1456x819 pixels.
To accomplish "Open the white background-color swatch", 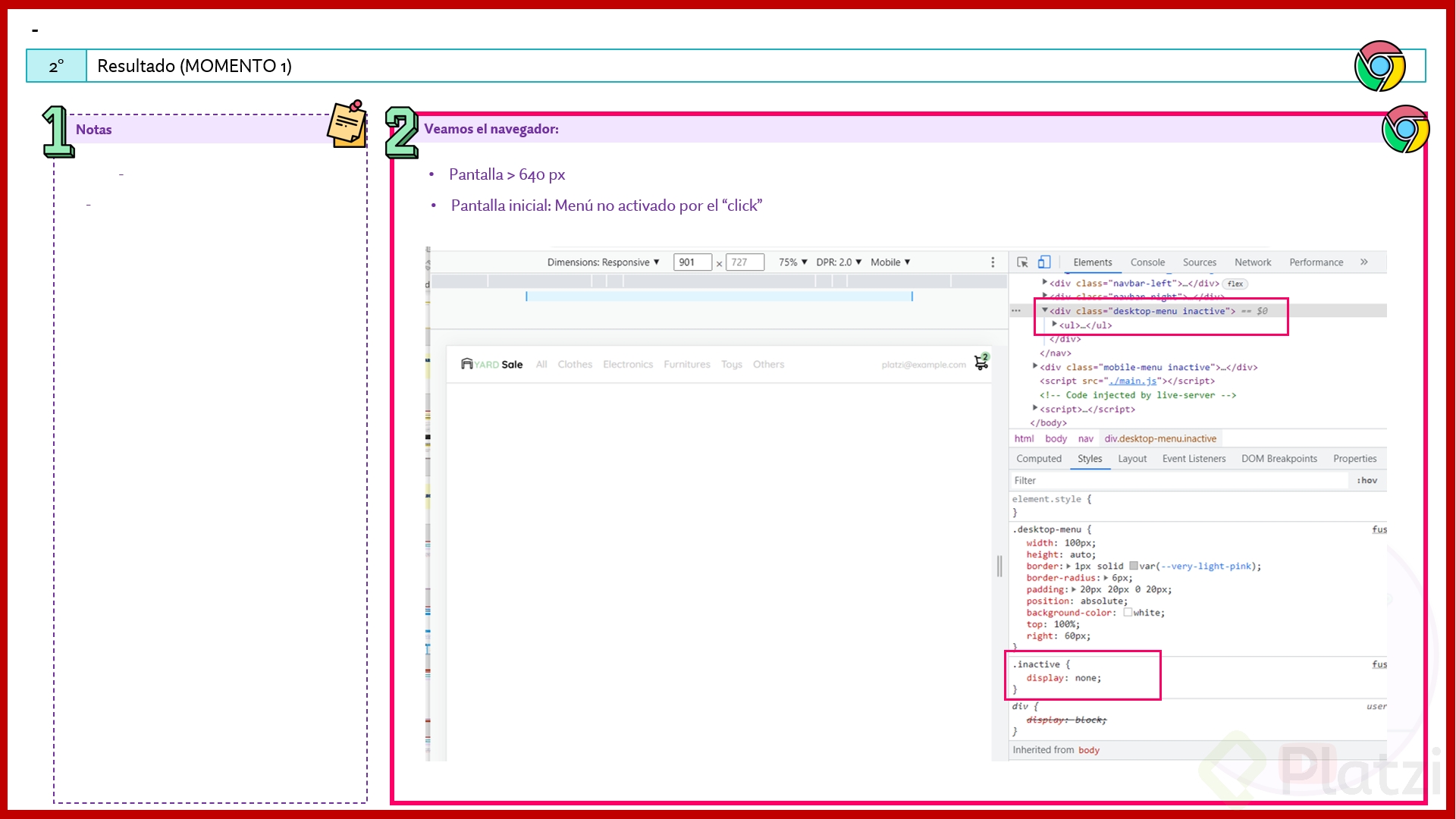I will click(x=1128, y=612).
